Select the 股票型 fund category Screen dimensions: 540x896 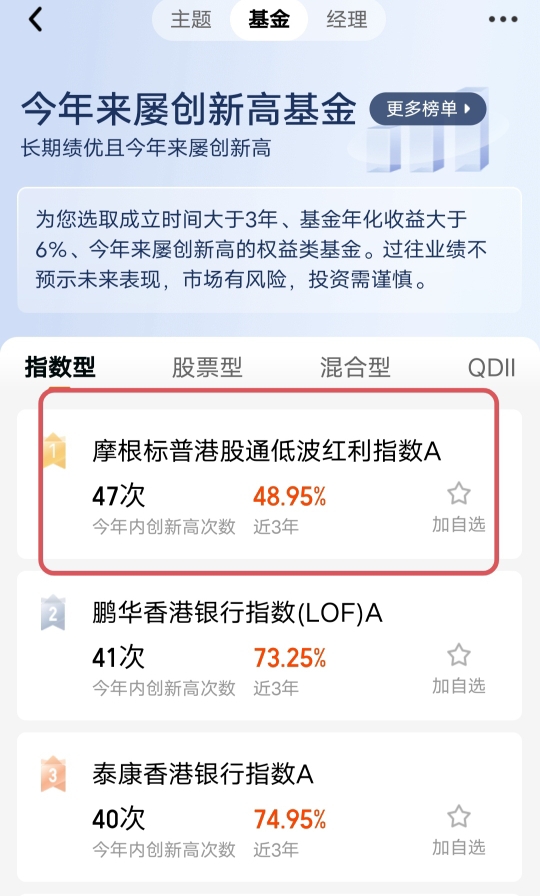207,367
